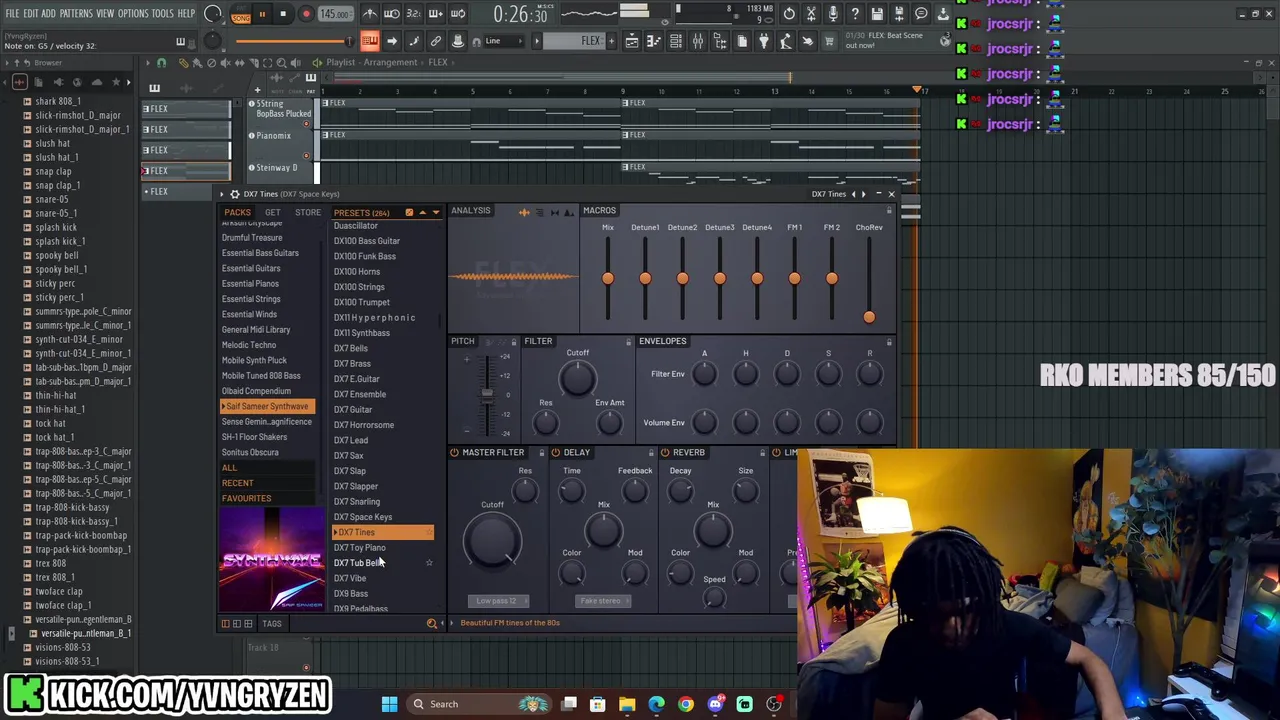The height and width of the screenshot is (720, 1280).
Task: Switch to the GET tab in FLEX
Action: point(272,212)
